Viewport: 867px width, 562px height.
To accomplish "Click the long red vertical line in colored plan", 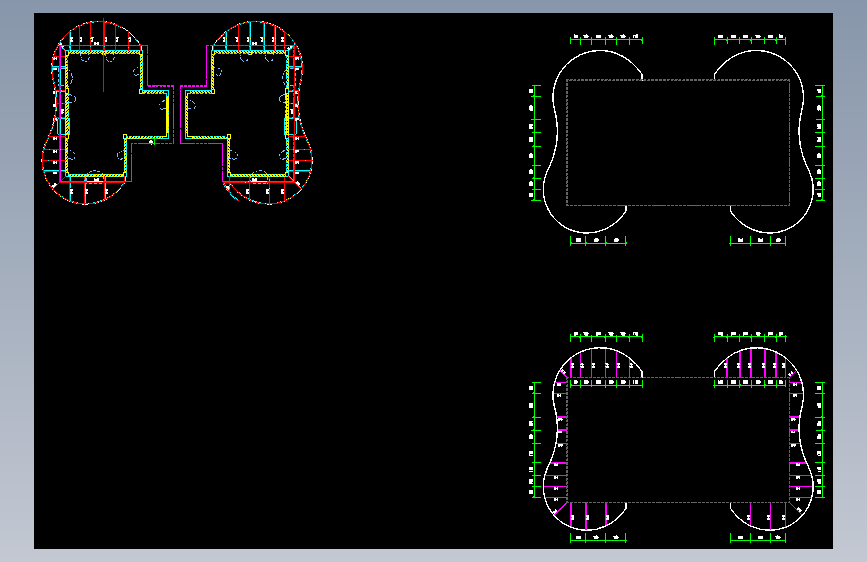I will click(103, 55).
